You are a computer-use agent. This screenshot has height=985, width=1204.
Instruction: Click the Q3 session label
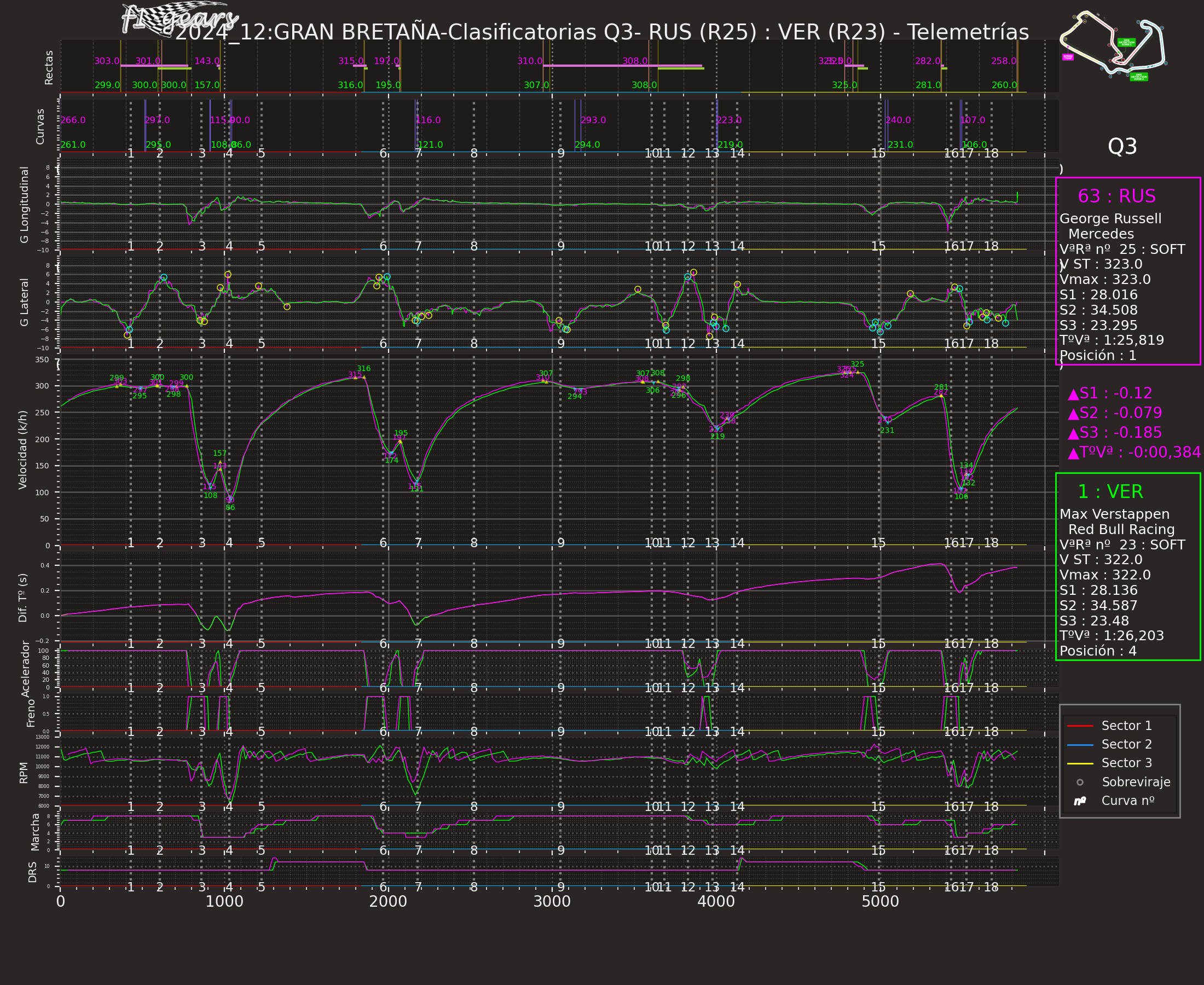click(x=1122, y=147)
